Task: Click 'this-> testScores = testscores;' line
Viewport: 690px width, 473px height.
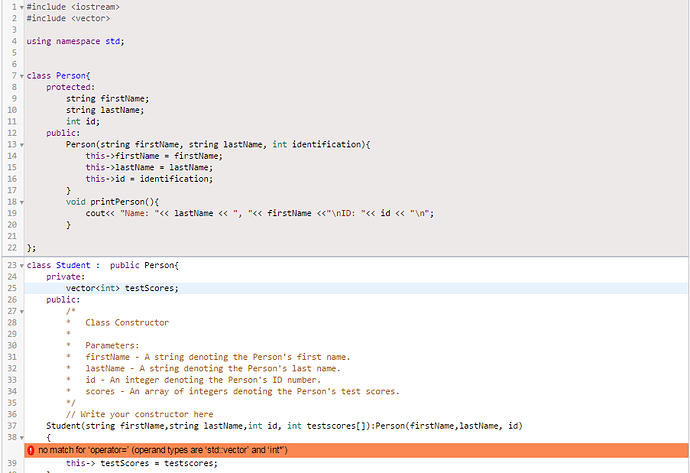Action: point(142,464)
